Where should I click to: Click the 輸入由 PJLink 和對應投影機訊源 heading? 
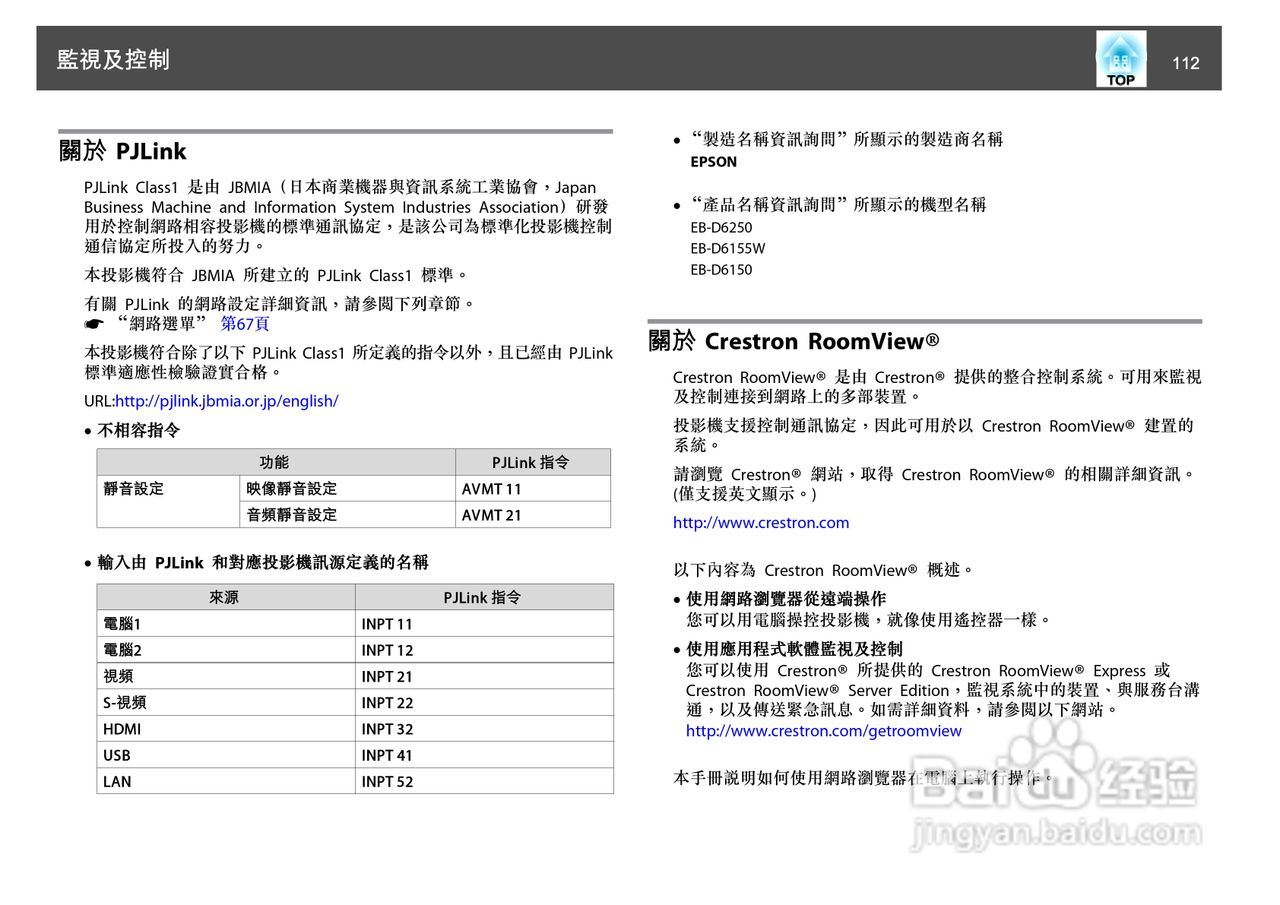263,562
